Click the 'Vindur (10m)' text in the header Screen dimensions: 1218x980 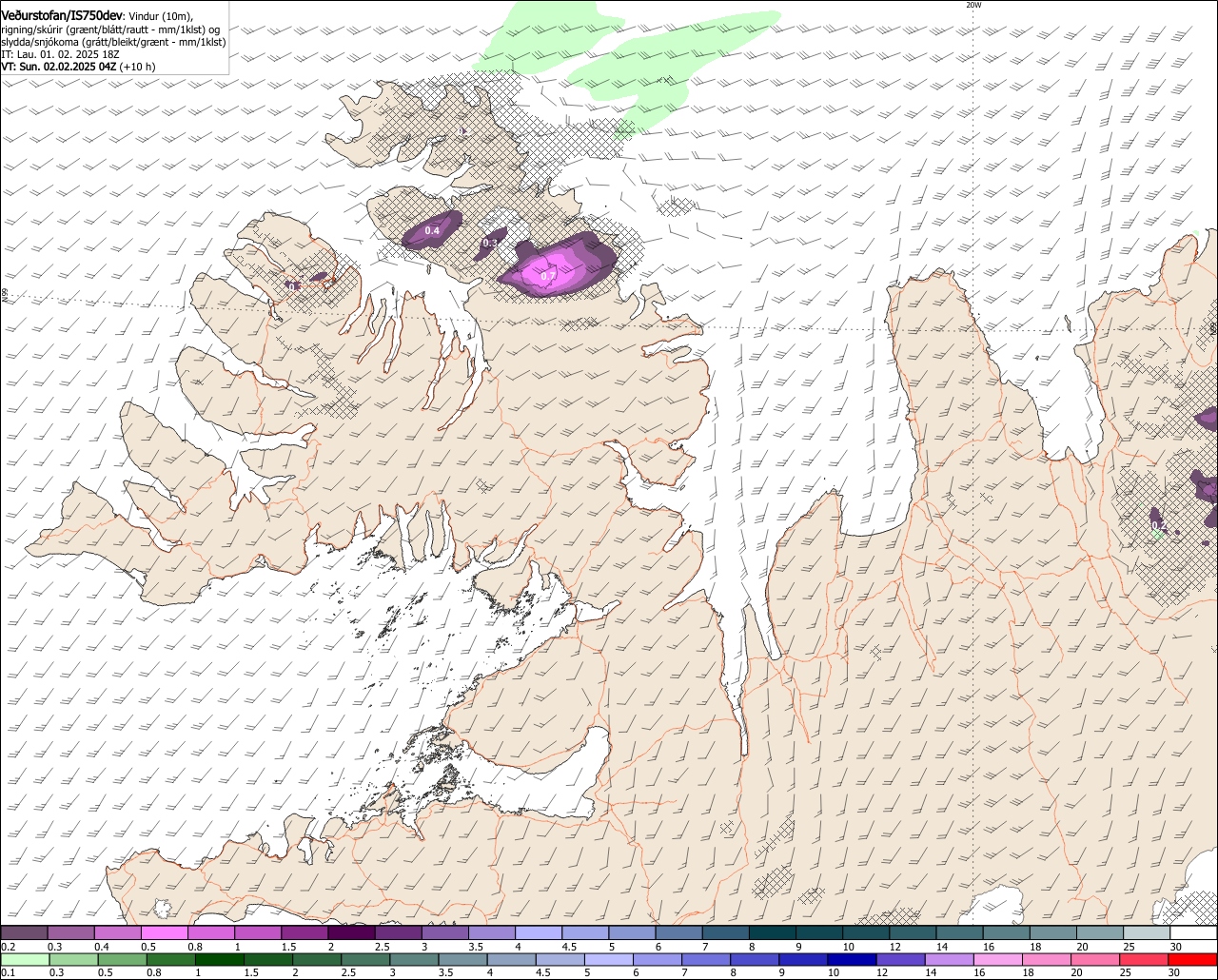coord(160,16)
